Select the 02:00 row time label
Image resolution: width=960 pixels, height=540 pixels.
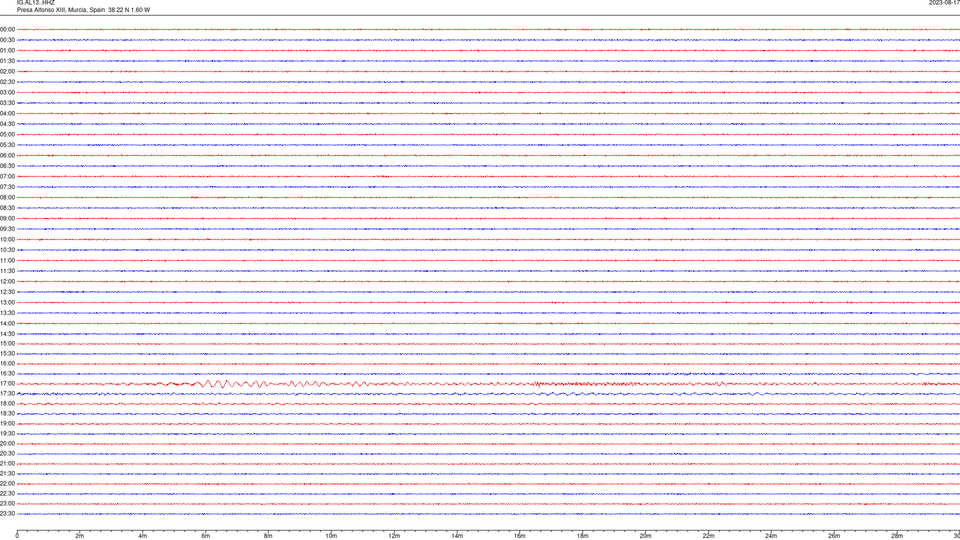point(7,72)
